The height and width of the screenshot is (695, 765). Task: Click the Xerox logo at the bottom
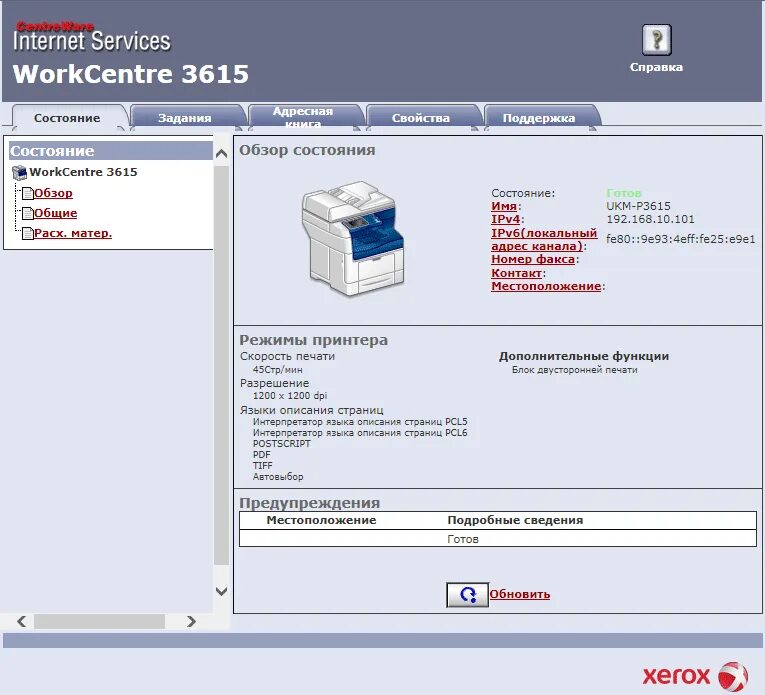click(695, 676)
